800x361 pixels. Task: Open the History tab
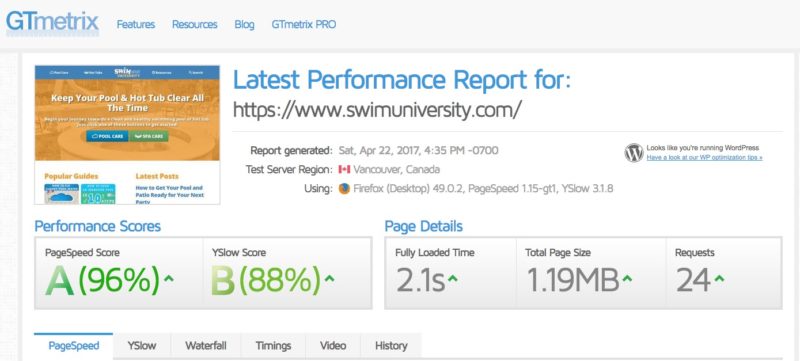click(391, 346)
